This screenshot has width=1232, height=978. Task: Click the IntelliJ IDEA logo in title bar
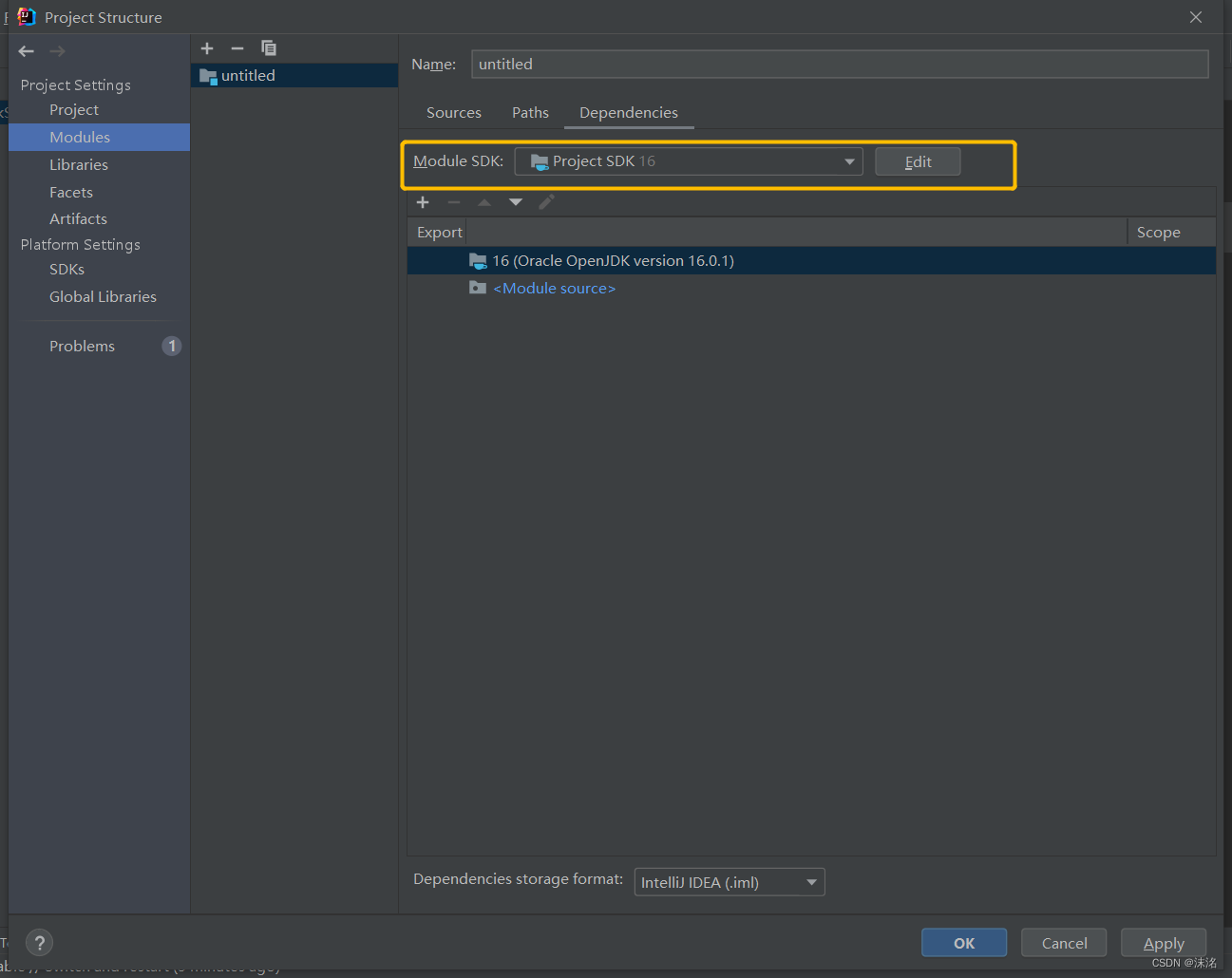[x=26, y=17]
